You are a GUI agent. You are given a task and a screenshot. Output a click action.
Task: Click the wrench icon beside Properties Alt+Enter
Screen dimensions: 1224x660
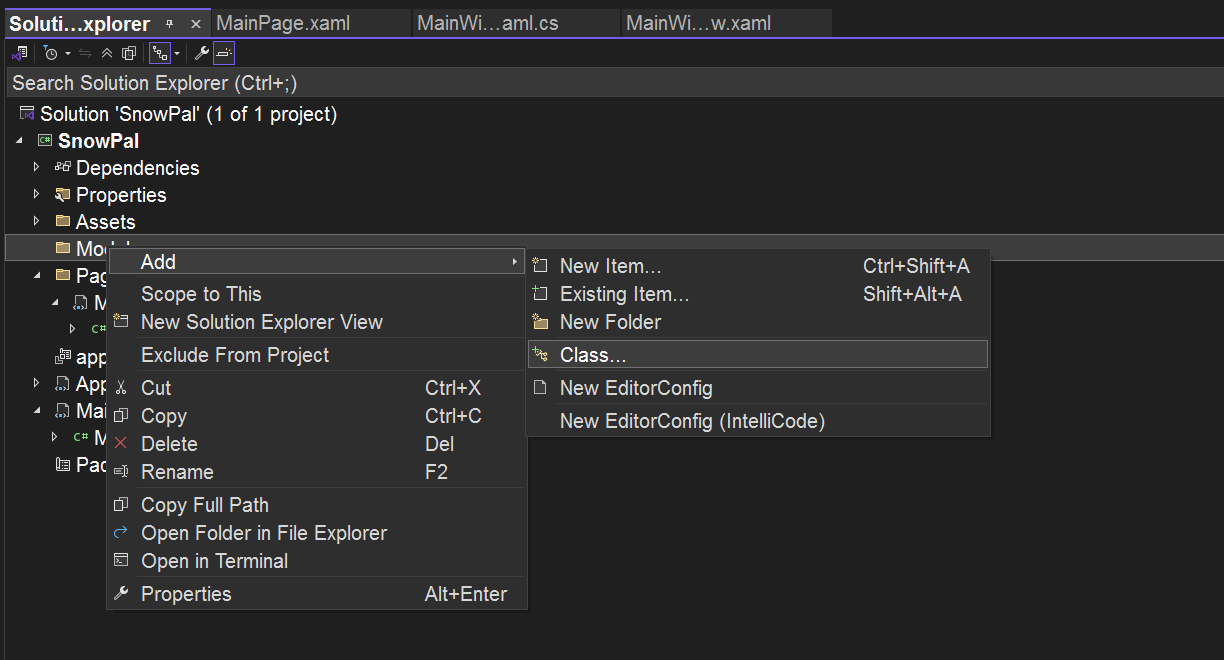click(x=121, y=594)
